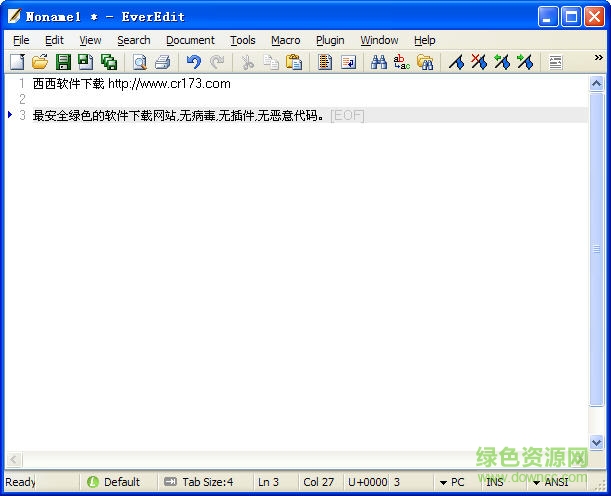The image size is (611, 496).
Task: Toggle word wrap toolbar icon
Action: click(x=348, y=62)
